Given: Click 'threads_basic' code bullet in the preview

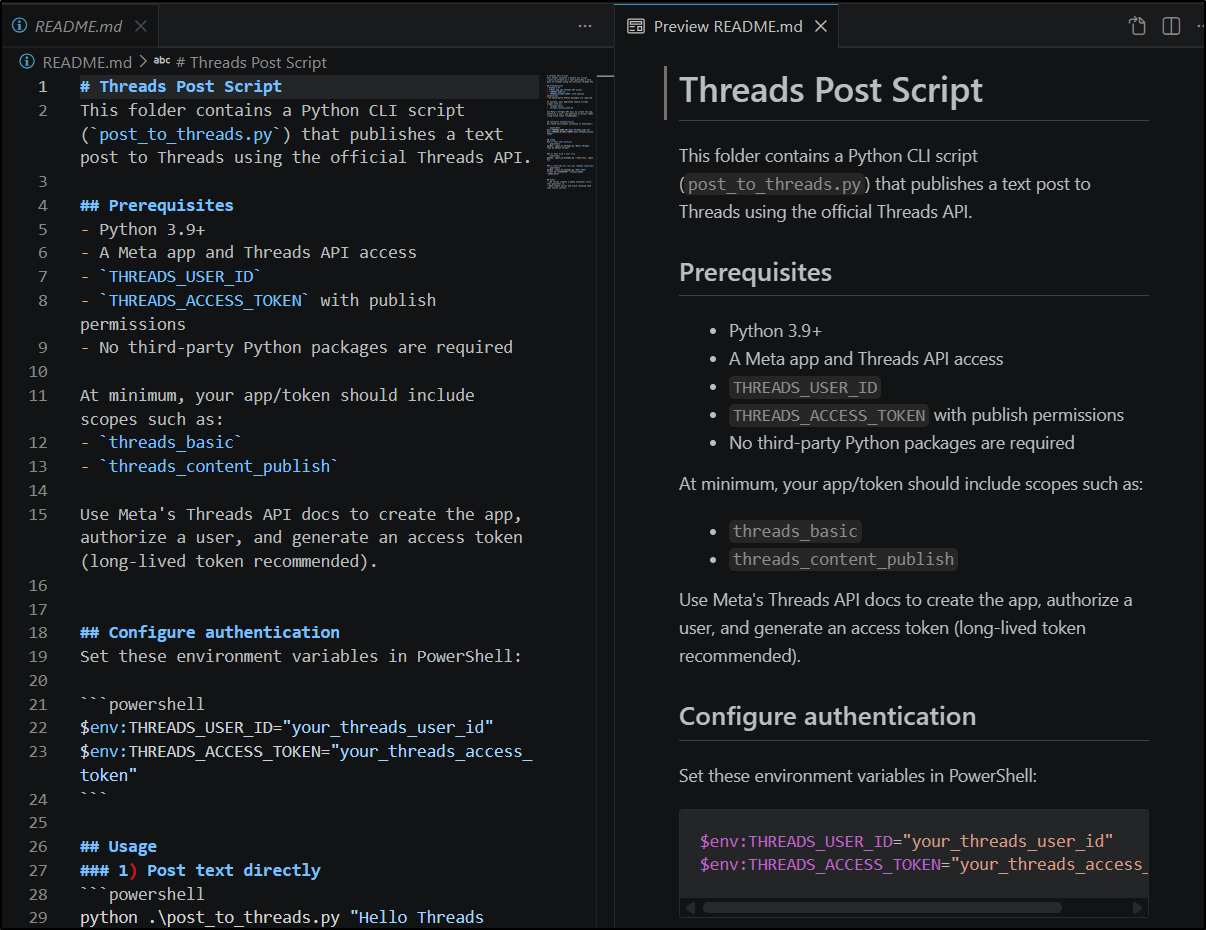Looking at the screenshot, I should 795,531.
